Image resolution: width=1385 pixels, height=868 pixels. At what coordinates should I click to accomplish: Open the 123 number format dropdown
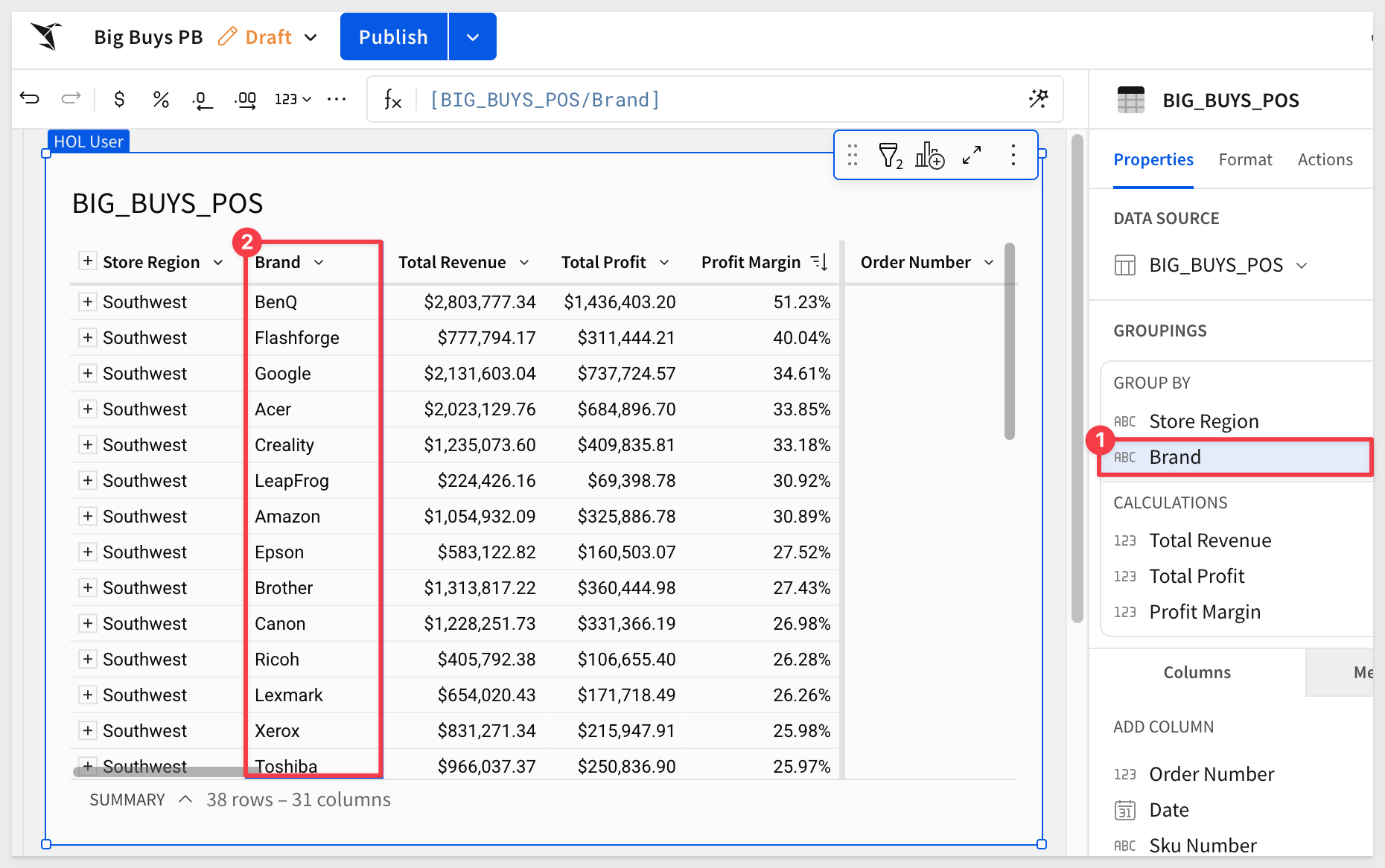tap(293, 99)
